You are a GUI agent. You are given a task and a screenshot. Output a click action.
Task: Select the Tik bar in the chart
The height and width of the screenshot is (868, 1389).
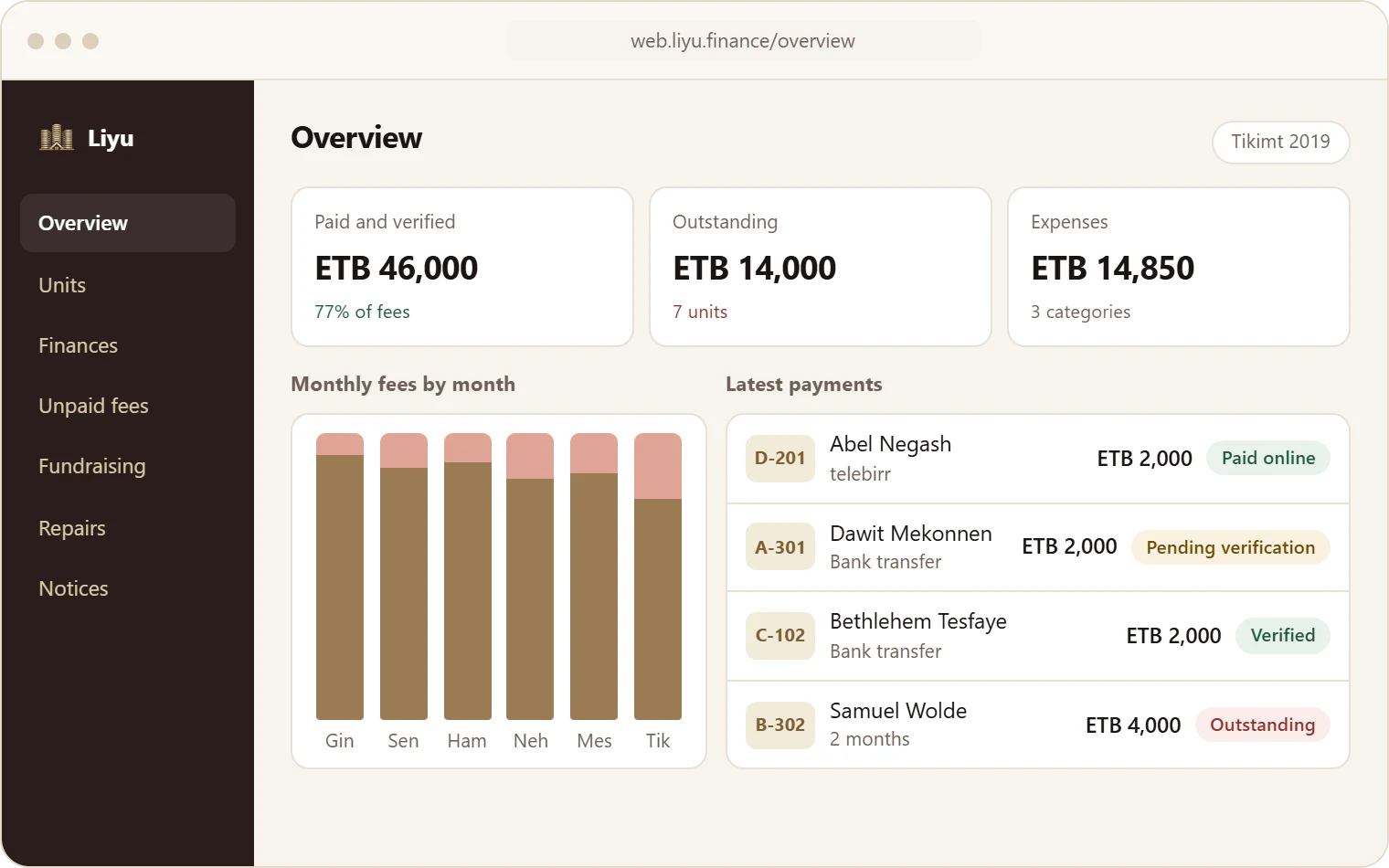click(658, 577)
